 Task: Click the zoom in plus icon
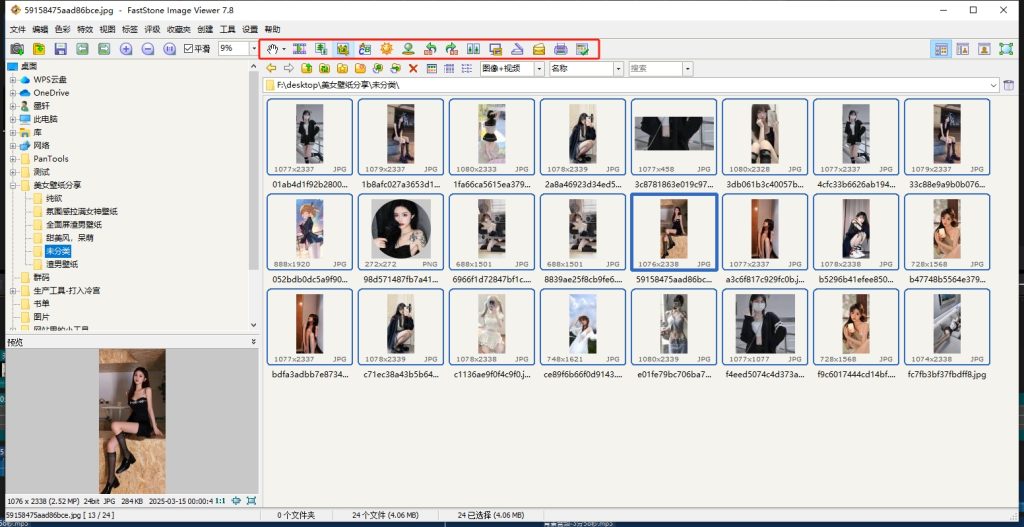(126, 48)
